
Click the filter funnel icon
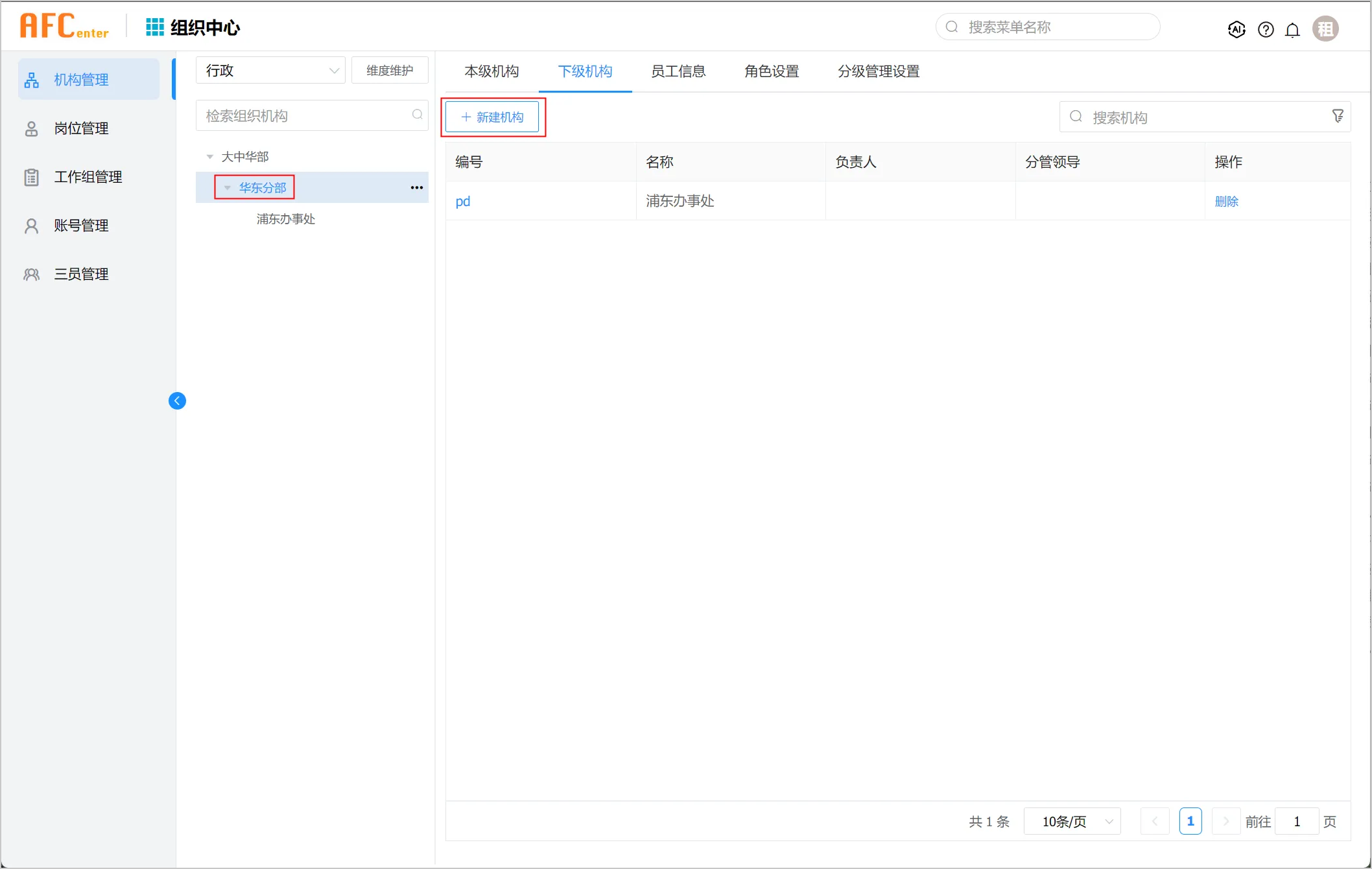point(1338,116)
